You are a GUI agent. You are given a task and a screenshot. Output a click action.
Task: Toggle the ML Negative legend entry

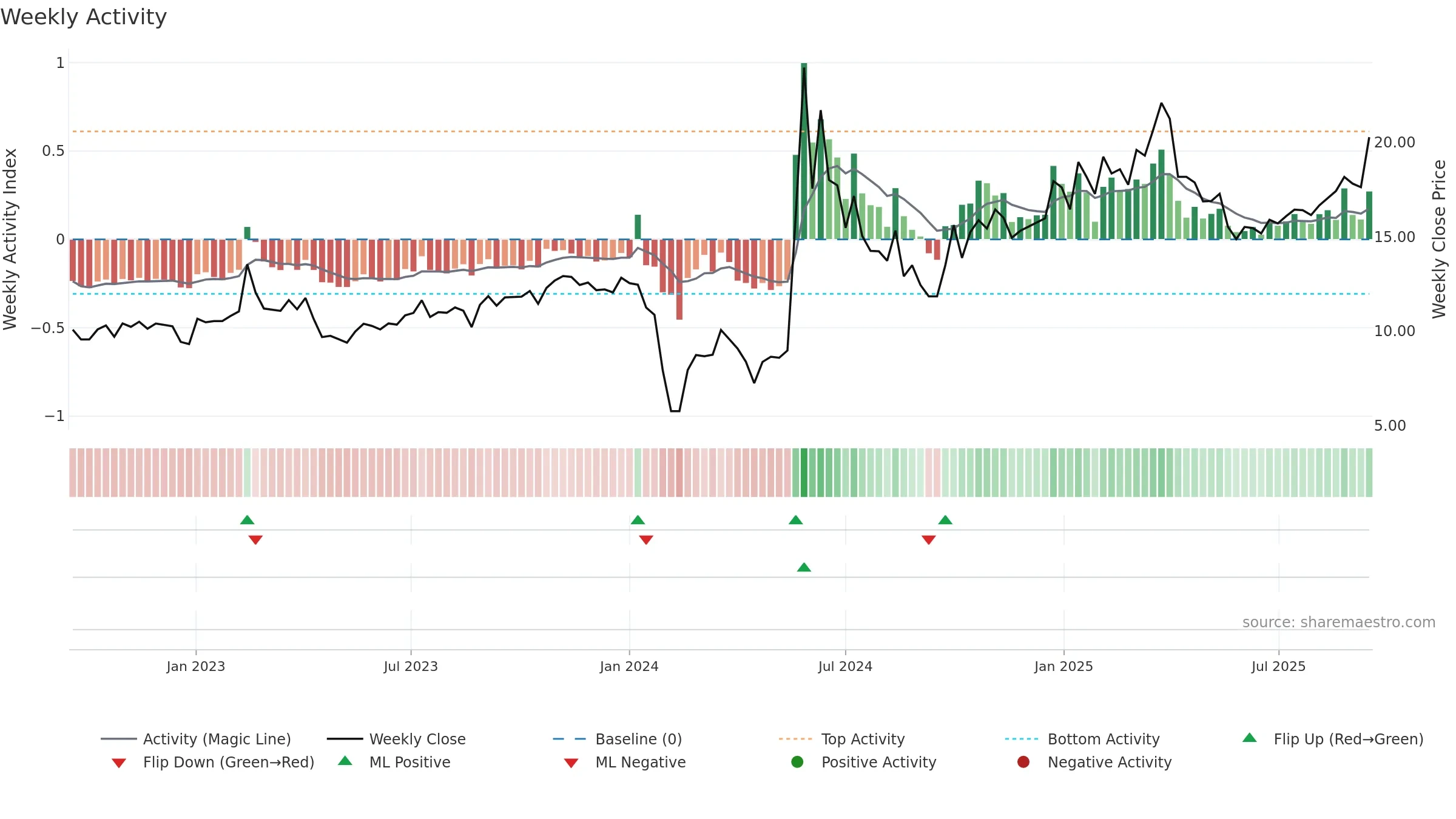[x=624, y=762]
